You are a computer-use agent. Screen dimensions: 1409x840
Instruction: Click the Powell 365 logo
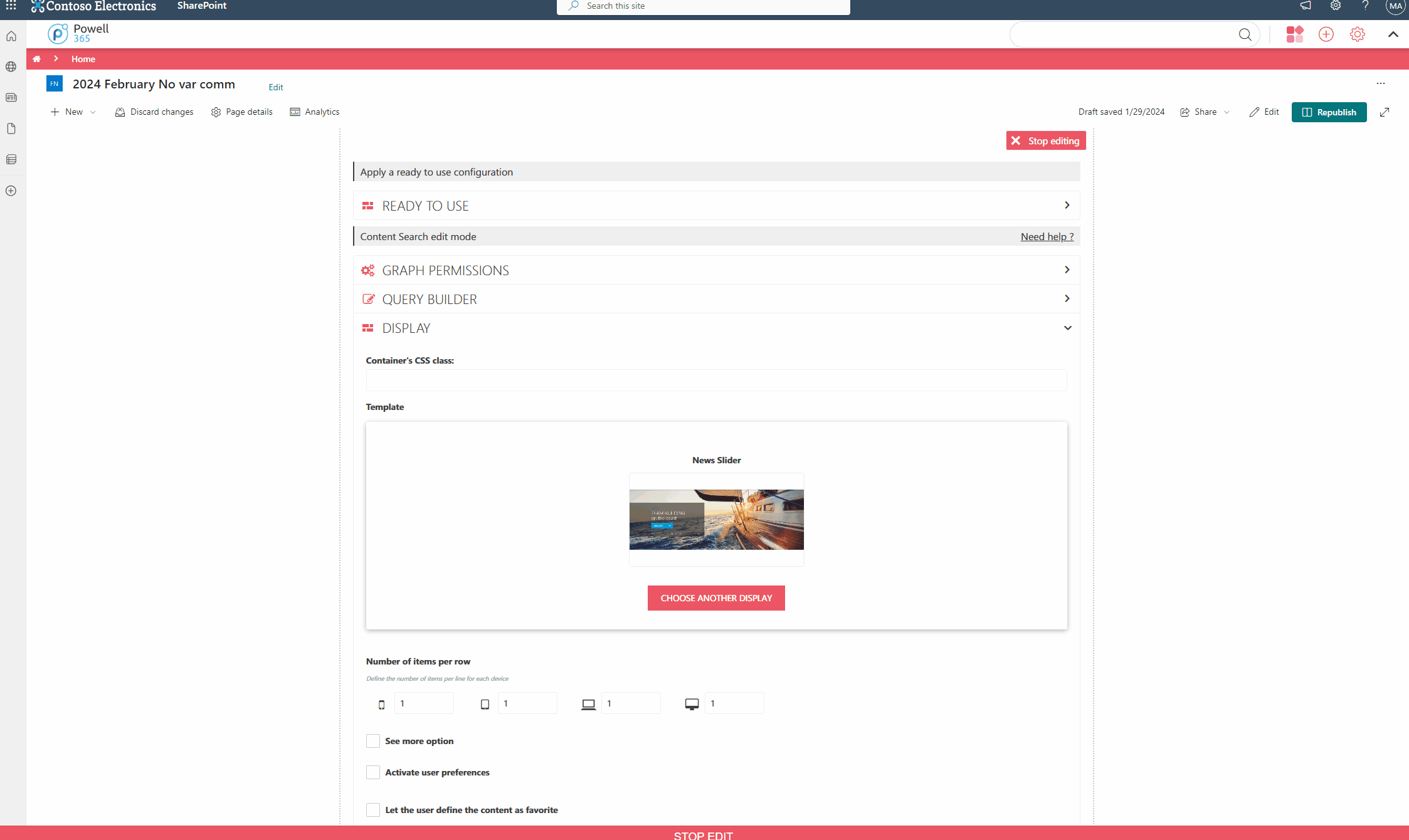(78, 33)
